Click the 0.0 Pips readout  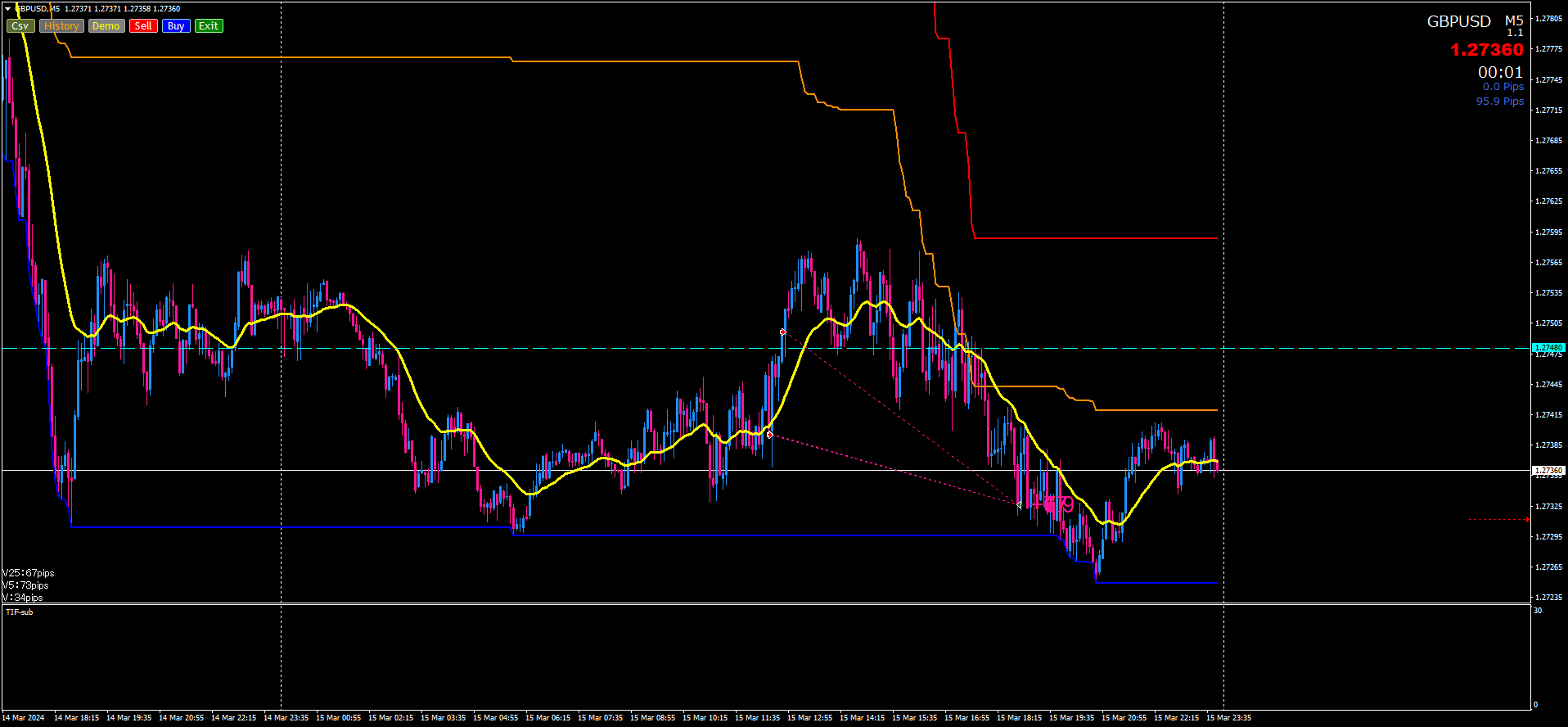click(1503, 87)
